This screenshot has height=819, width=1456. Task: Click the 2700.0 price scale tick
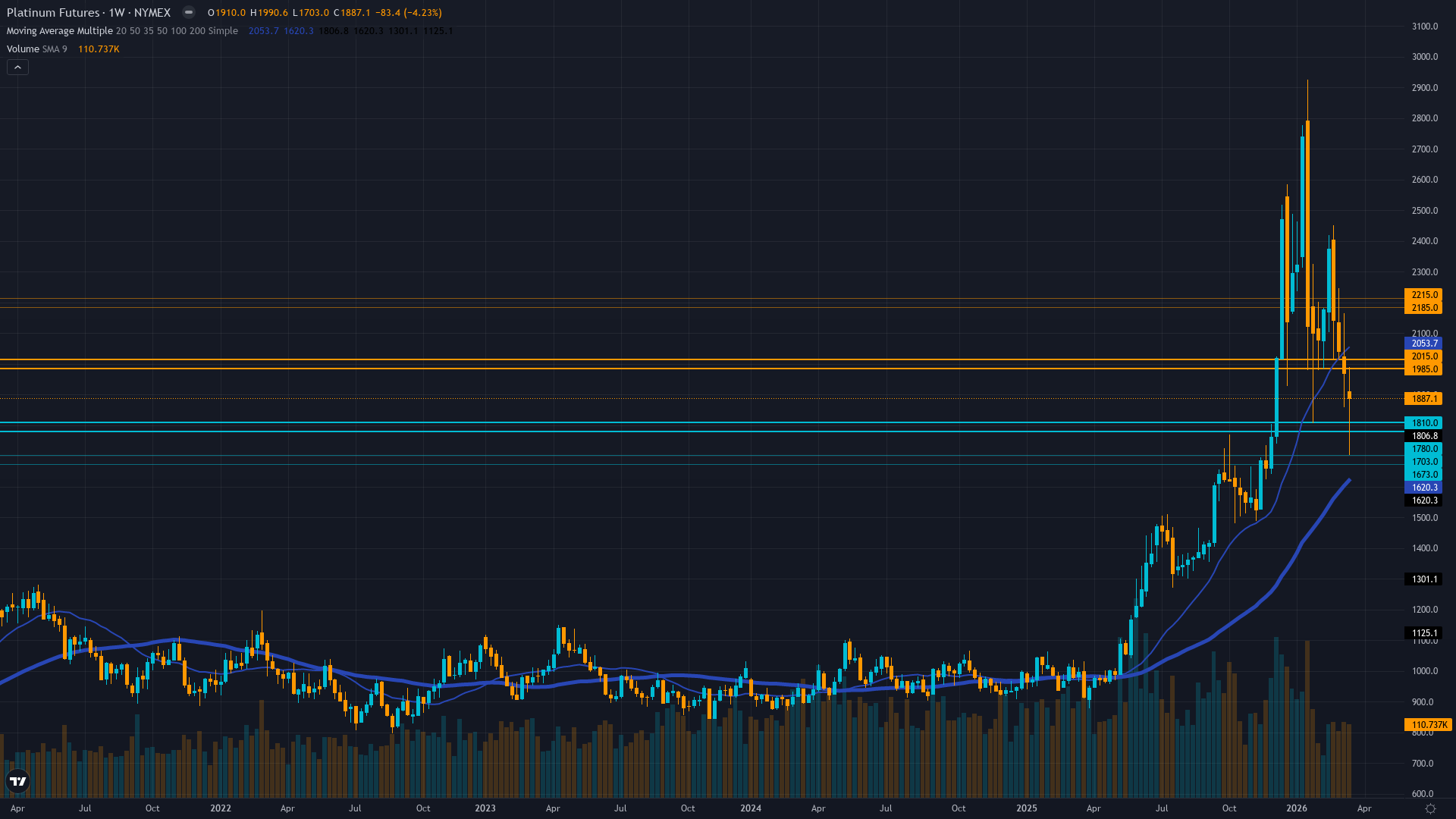pyautogui.click(x=1424, y=149)
